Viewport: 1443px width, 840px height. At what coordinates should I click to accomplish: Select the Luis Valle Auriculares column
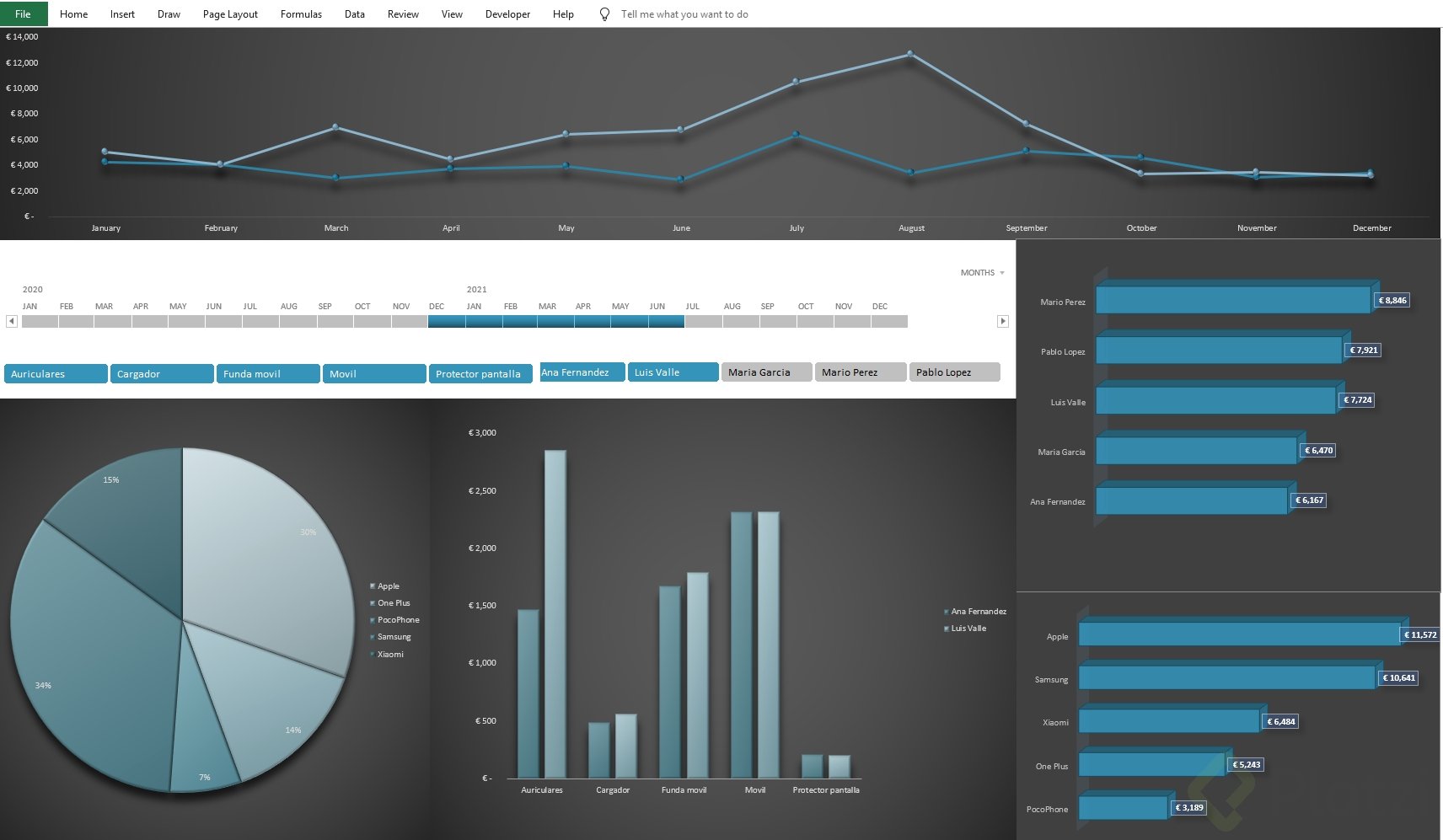[555, 613]
